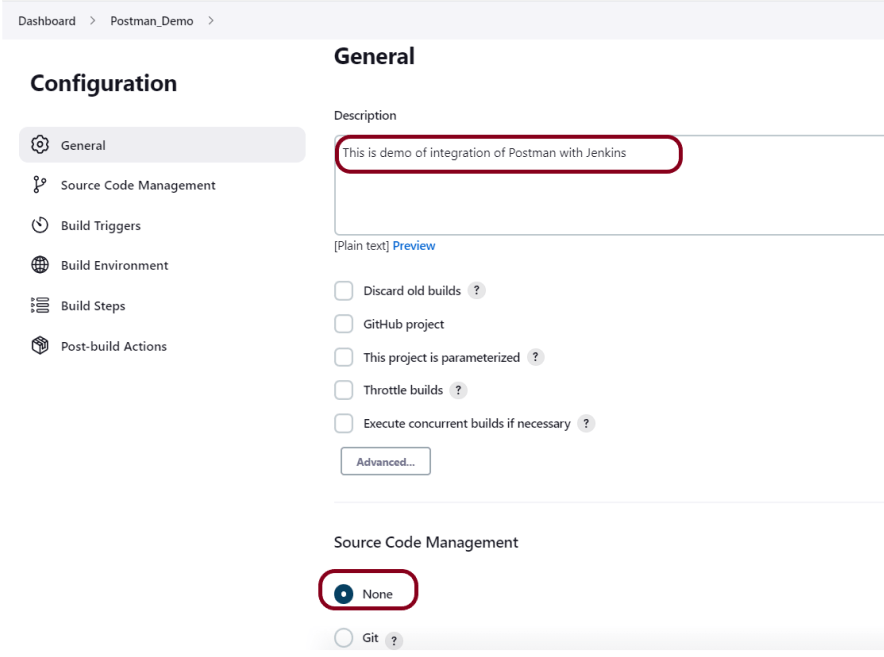Click the Build Triggers clock icon
Screen dimensions: 884x657
(40, 225)
